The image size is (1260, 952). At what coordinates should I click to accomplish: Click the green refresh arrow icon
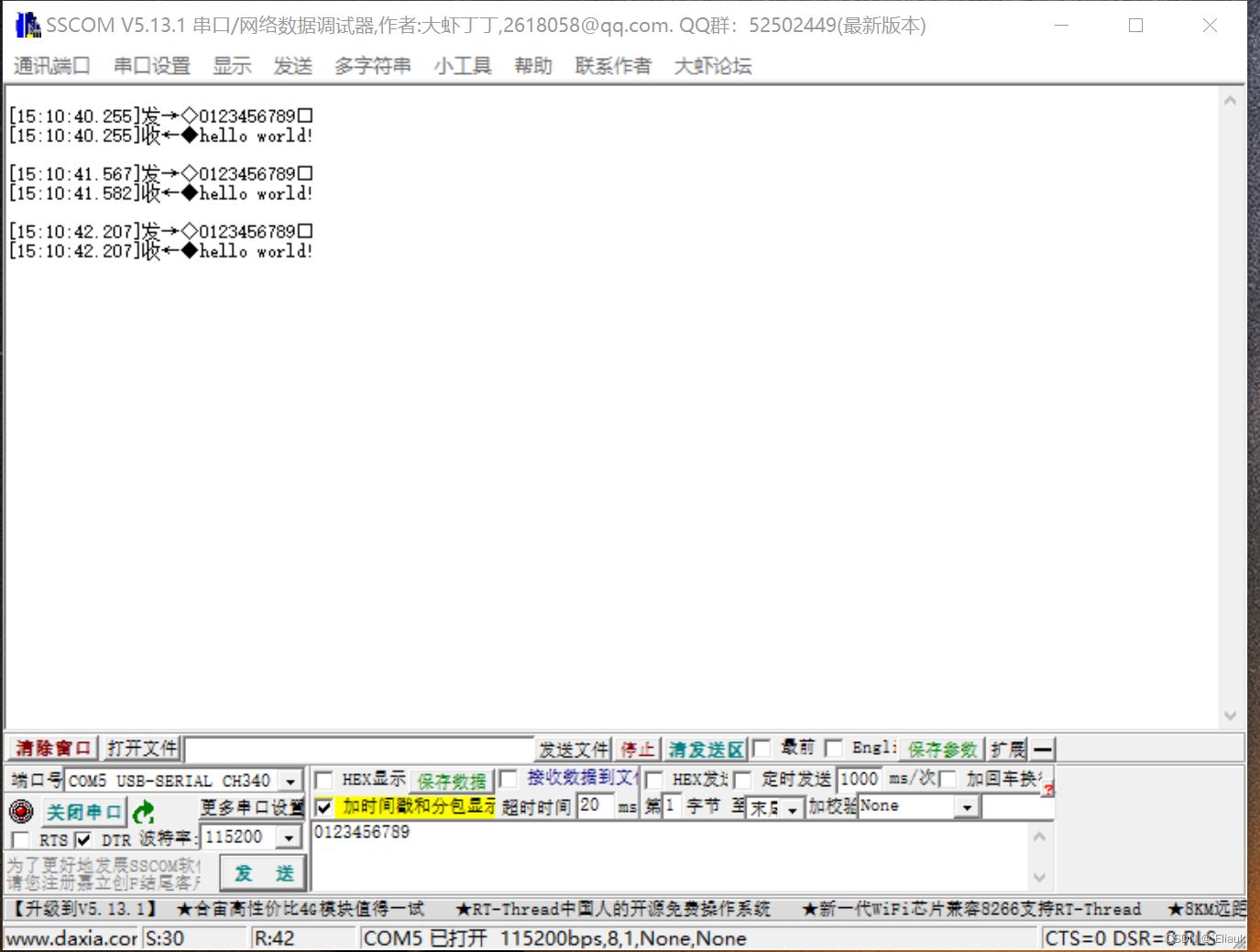click(x=144, y=812)
